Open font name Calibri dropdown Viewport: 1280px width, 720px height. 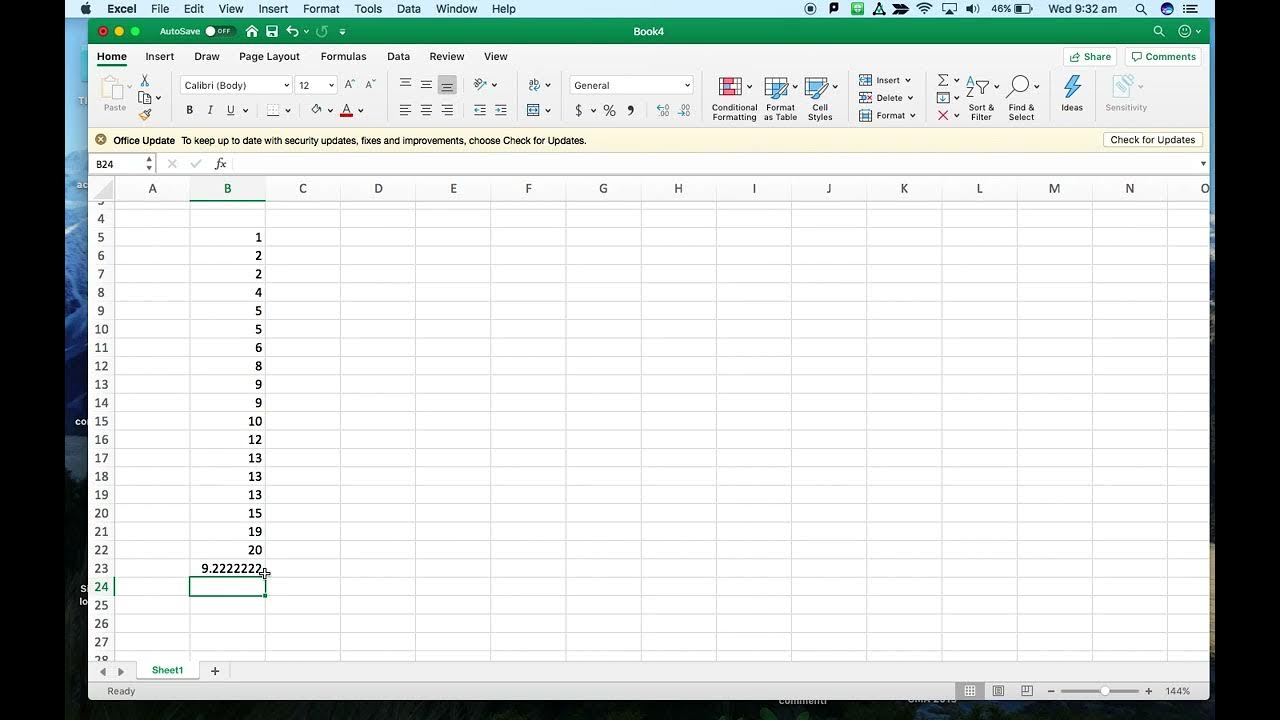287,86
